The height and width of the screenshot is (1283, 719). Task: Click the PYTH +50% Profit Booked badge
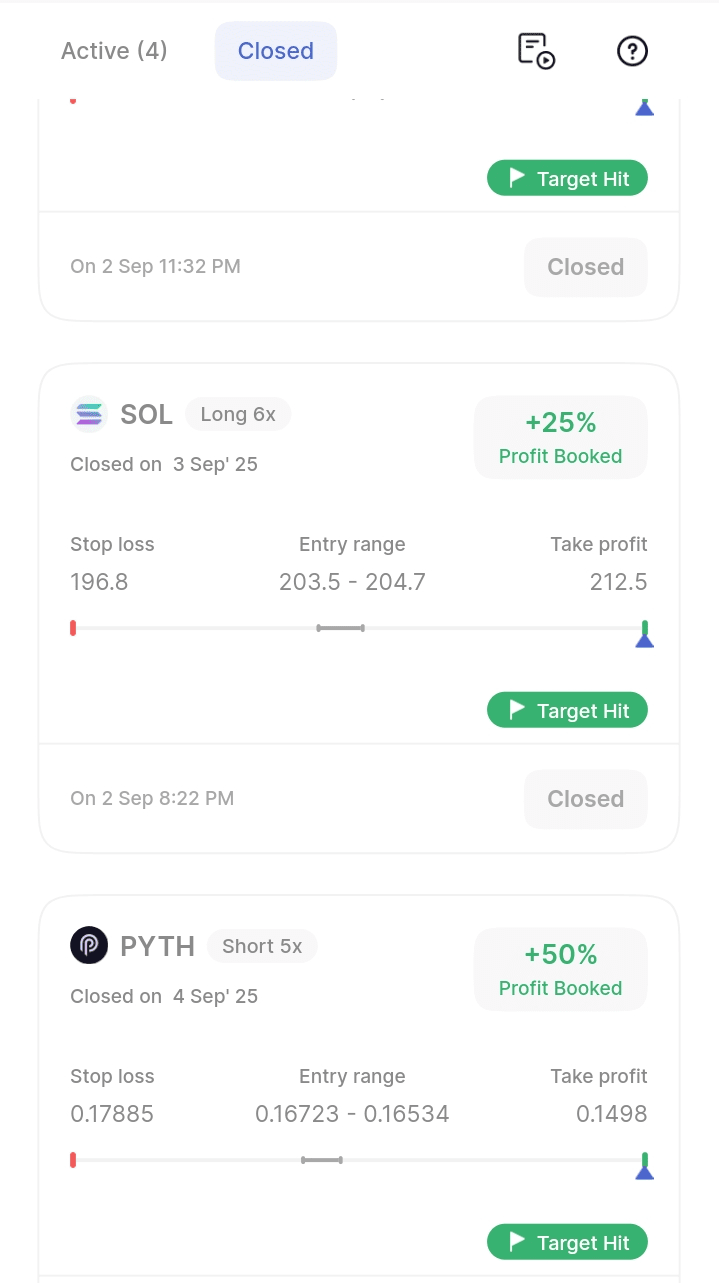point(560,970)
